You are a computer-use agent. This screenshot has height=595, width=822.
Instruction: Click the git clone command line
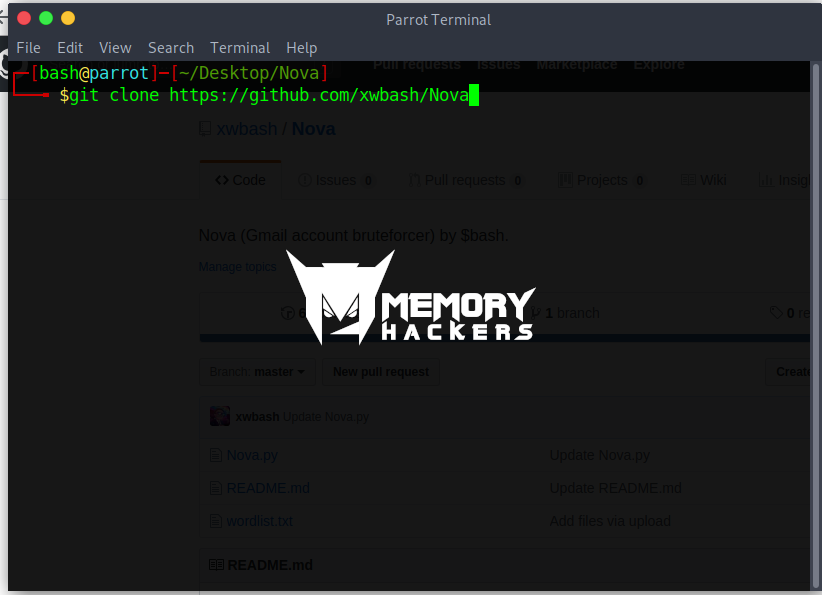269,95
